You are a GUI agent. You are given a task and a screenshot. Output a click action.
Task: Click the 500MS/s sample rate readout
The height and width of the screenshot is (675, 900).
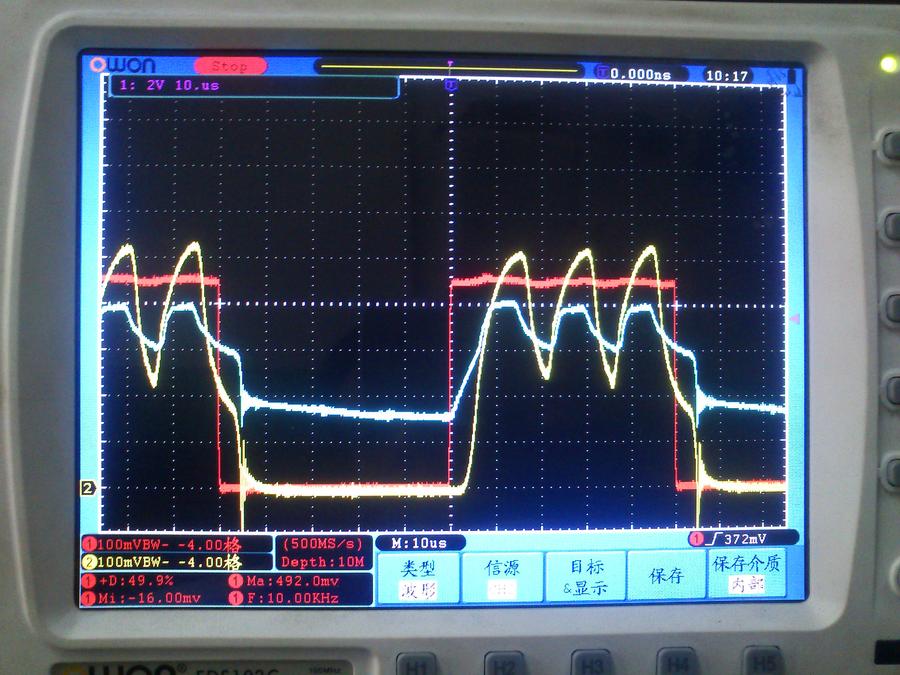point(323,544)
